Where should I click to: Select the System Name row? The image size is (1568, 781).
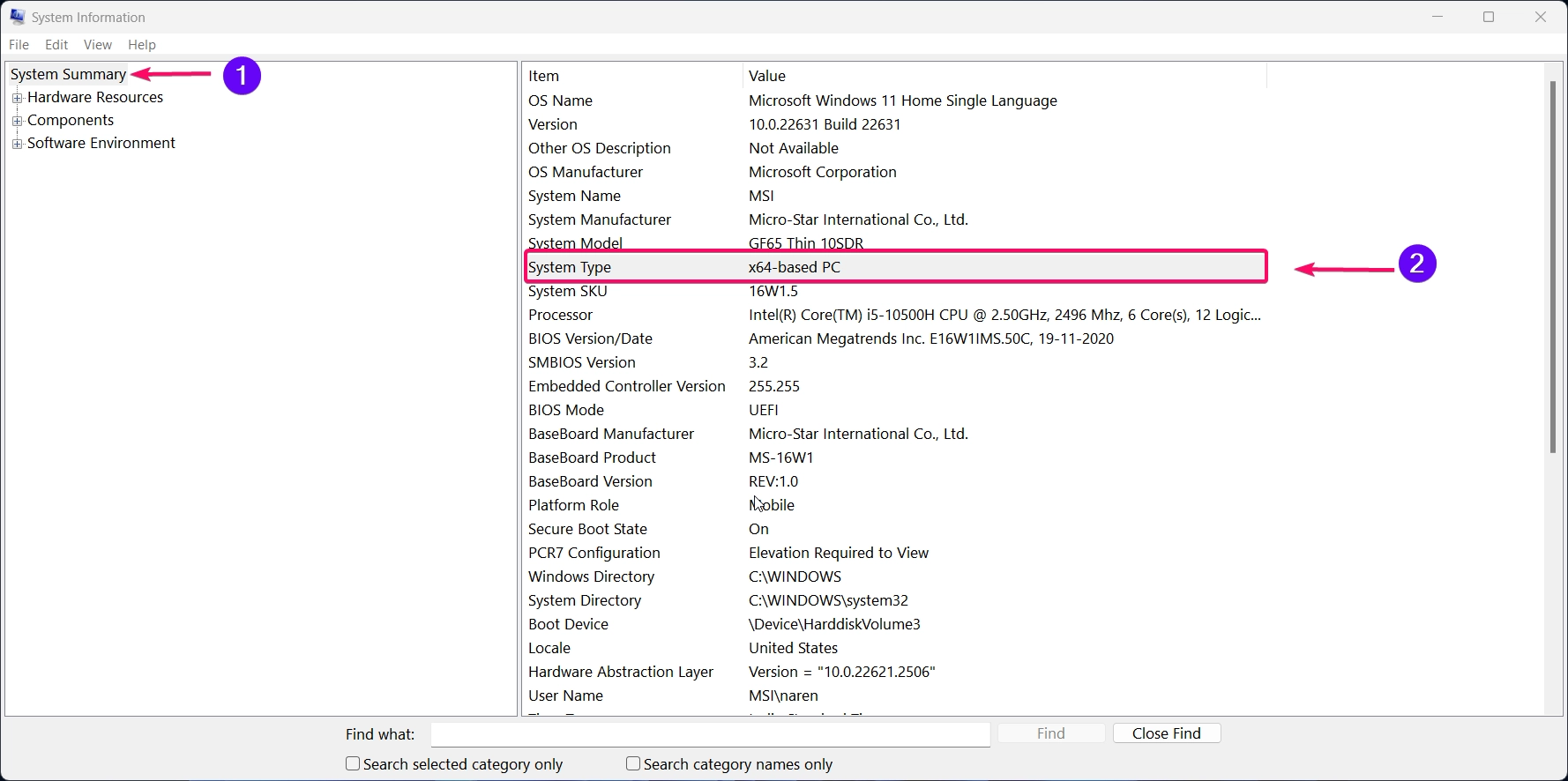point(895,196)
